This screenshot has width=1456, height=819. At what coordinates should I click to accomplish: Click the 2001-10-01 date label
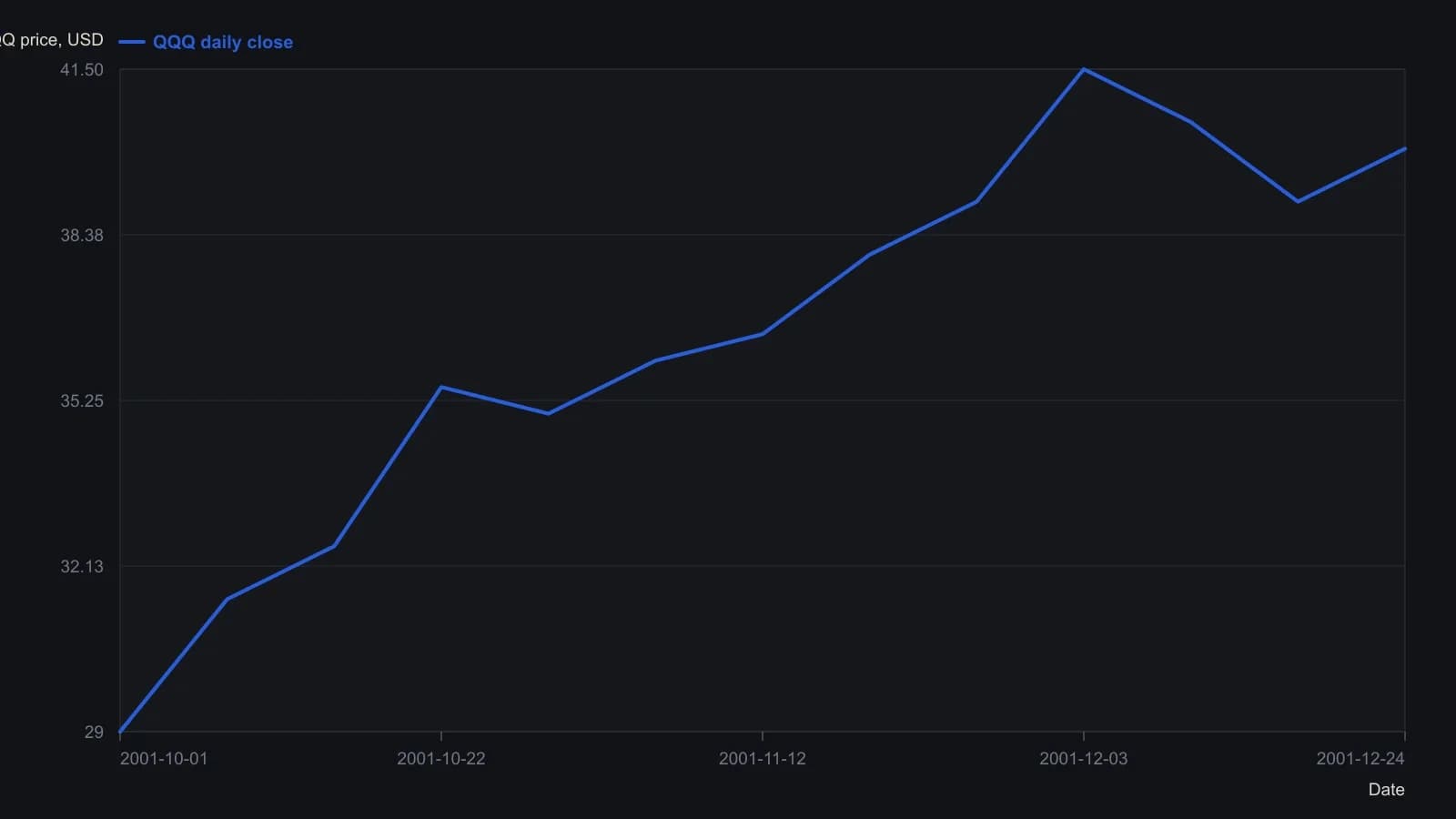[x=164, y=759]
